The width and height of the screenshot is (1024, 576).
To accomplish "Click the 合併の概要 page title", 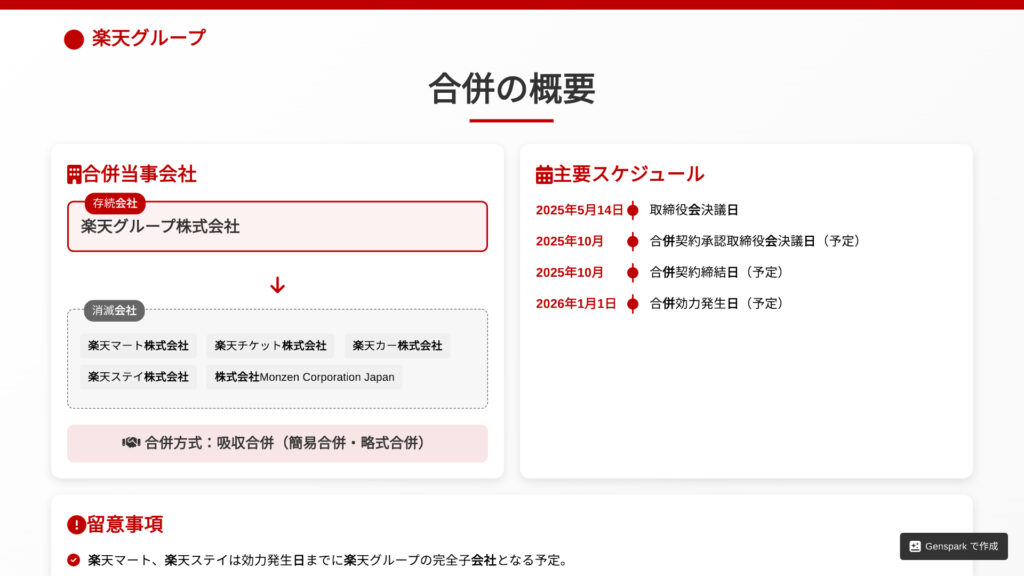I will 512,89.
